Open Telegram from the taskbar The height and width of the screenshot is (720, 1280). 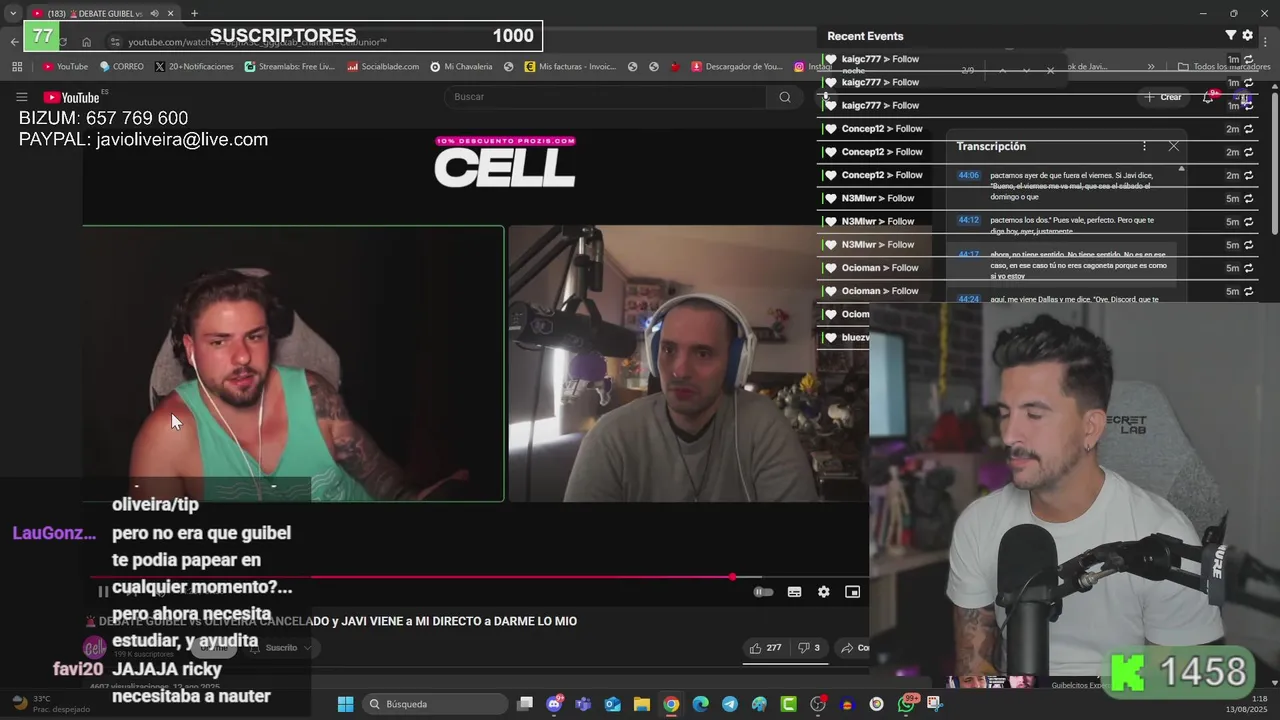[730, 704]
